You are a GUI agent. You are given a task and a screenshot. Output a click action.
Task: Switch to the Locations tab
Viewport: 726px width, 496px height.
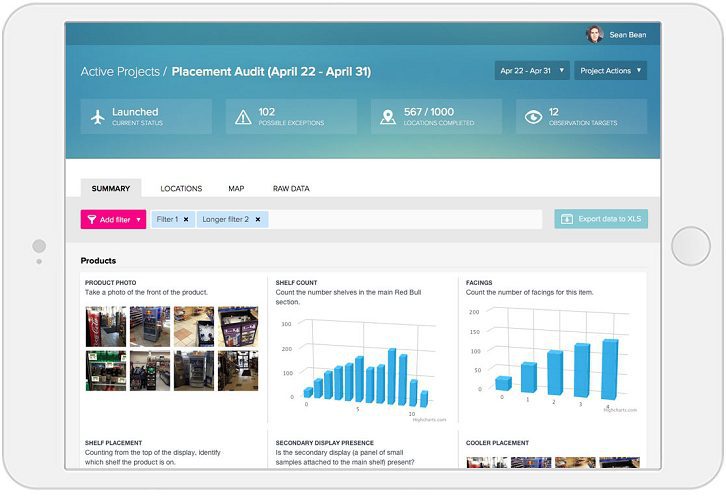[x=181, y=188]
